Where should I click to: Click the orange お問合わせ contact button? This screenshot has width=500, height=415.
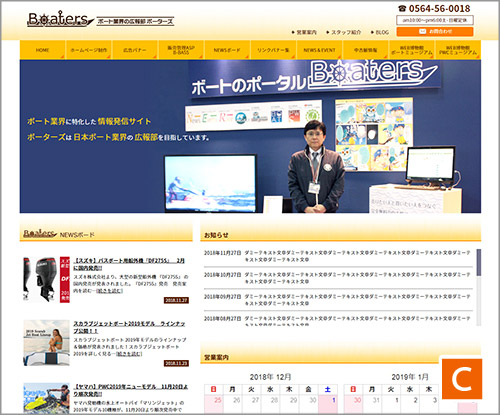tap(435, 31)
